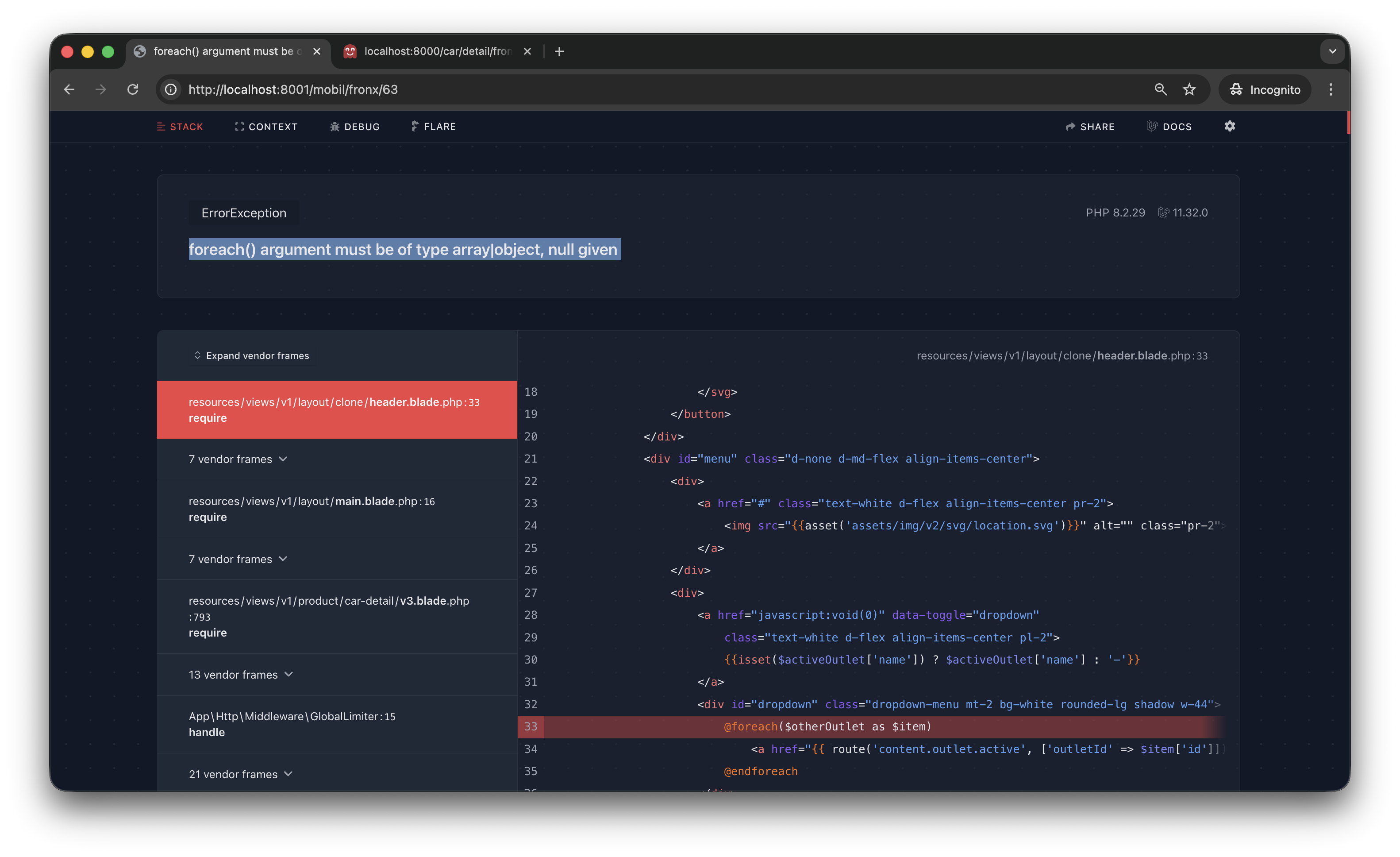Switch to the localhost:8000/car/detail tab
The width and height of the screenshot is (1400, 857).
click(438, 51)
